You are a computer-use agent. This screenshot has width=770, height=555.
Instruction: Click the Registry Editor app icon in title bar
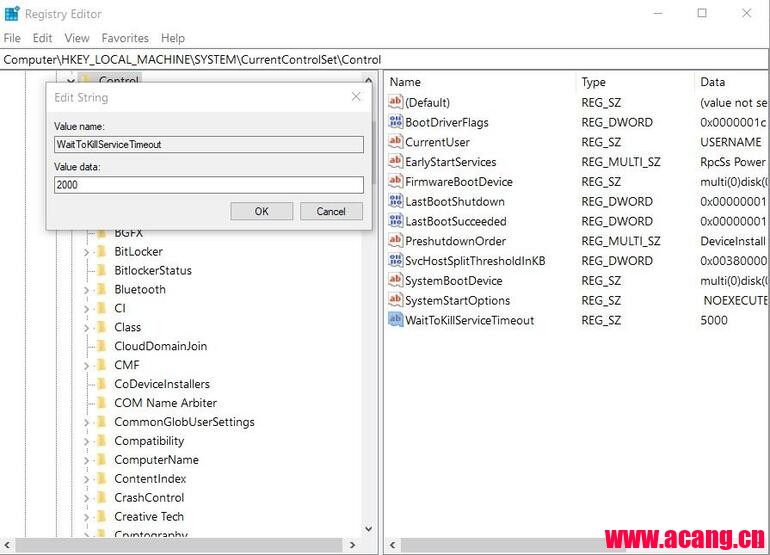tap(12, 13)
